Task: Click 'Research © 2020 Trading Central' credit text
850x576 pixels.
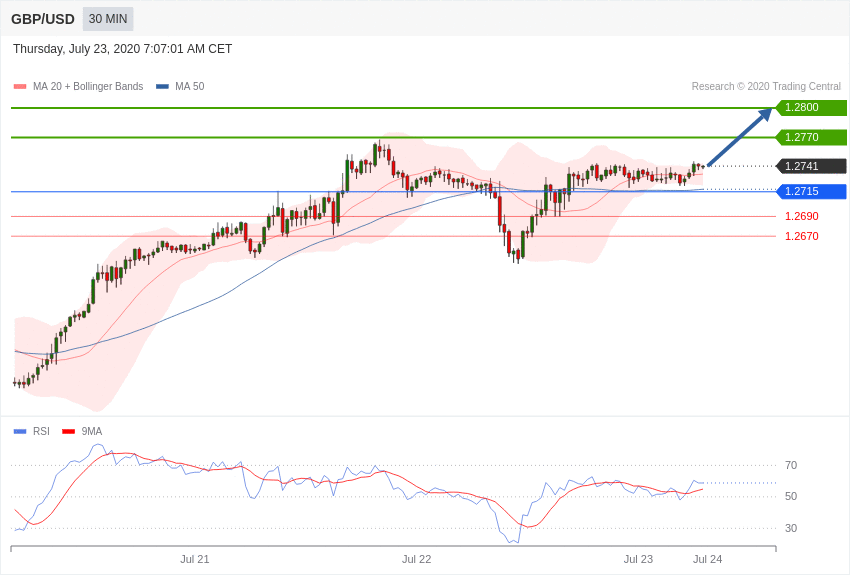Action: [x=766, y=86]
